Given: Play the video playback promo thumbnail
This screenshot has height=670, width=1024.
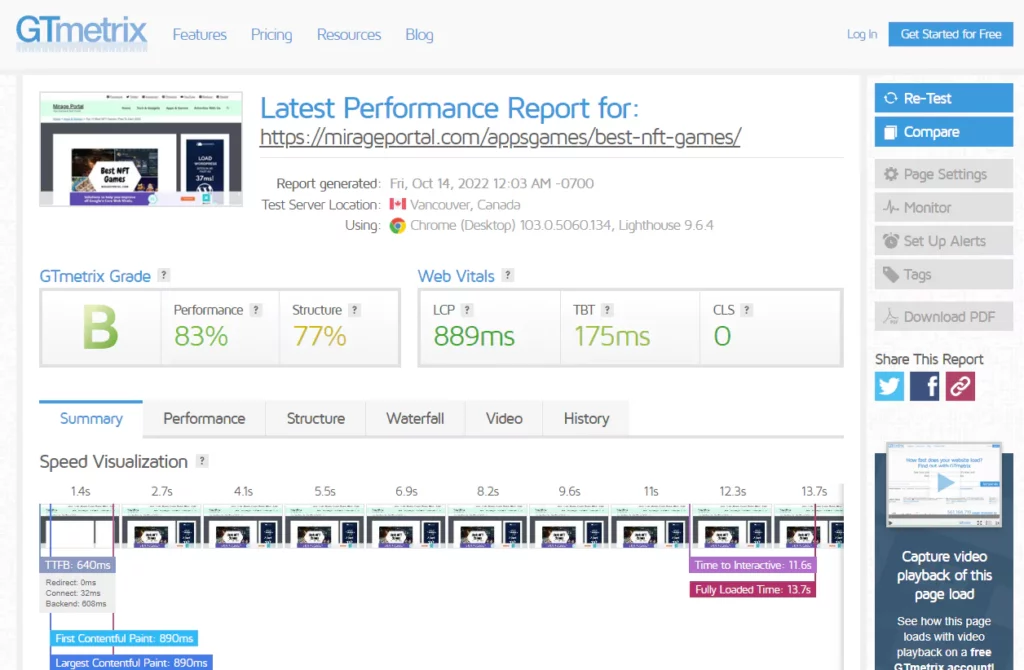Looking at the screenshot, I should 944,483.
